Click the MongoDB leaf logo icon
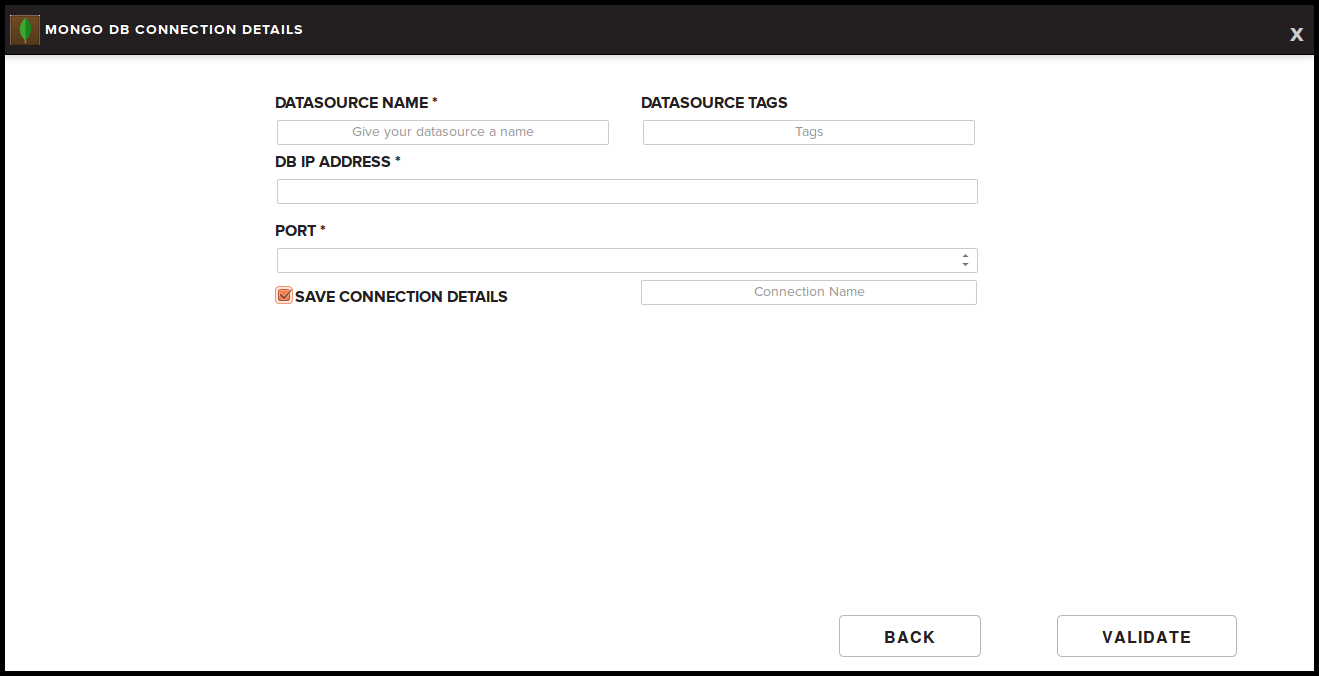The image size is (1319, 676). (x=24, y=30)
